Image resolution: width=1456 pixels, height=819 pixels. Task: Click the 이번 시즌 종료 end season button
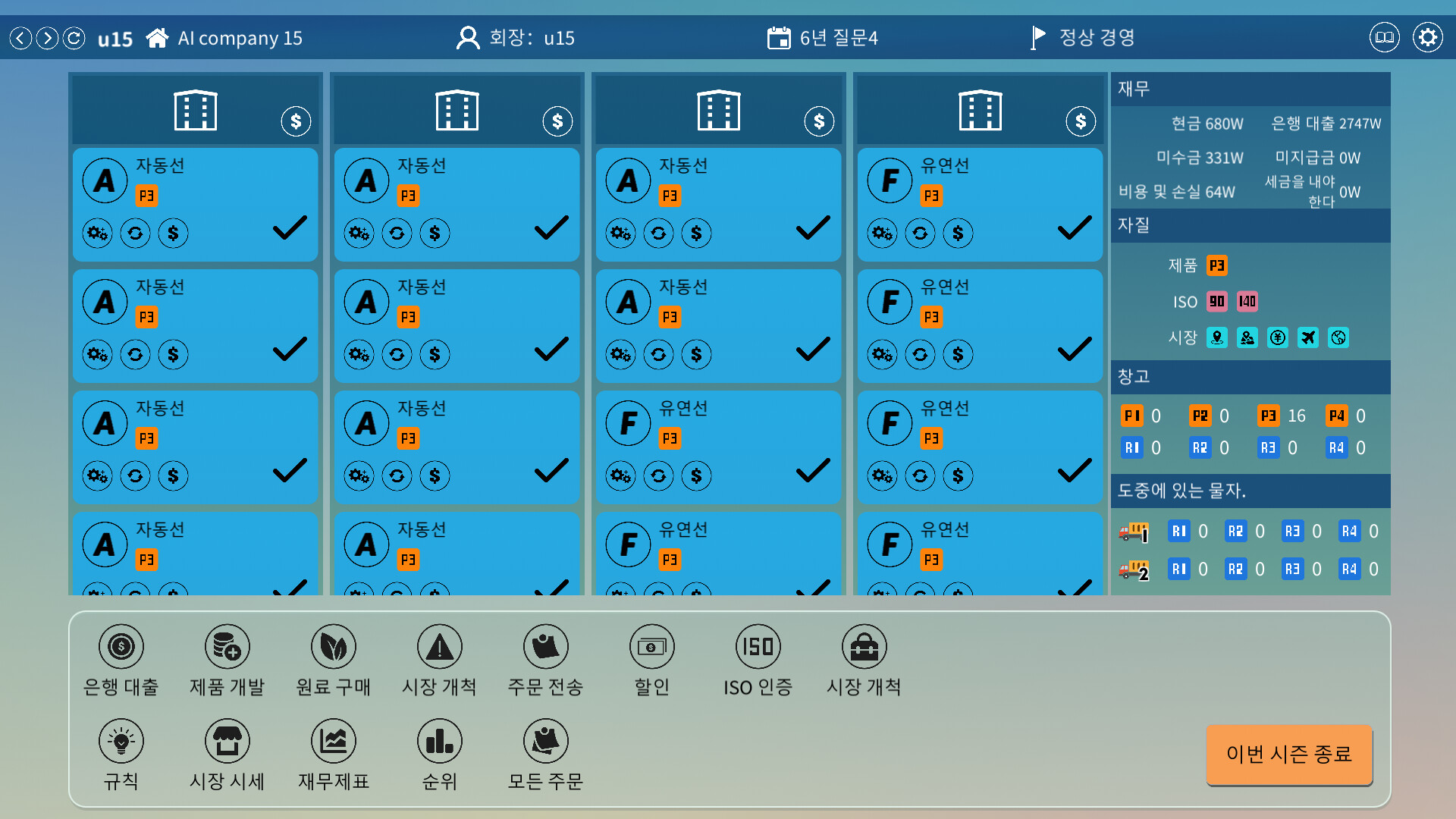point(1289,755)
